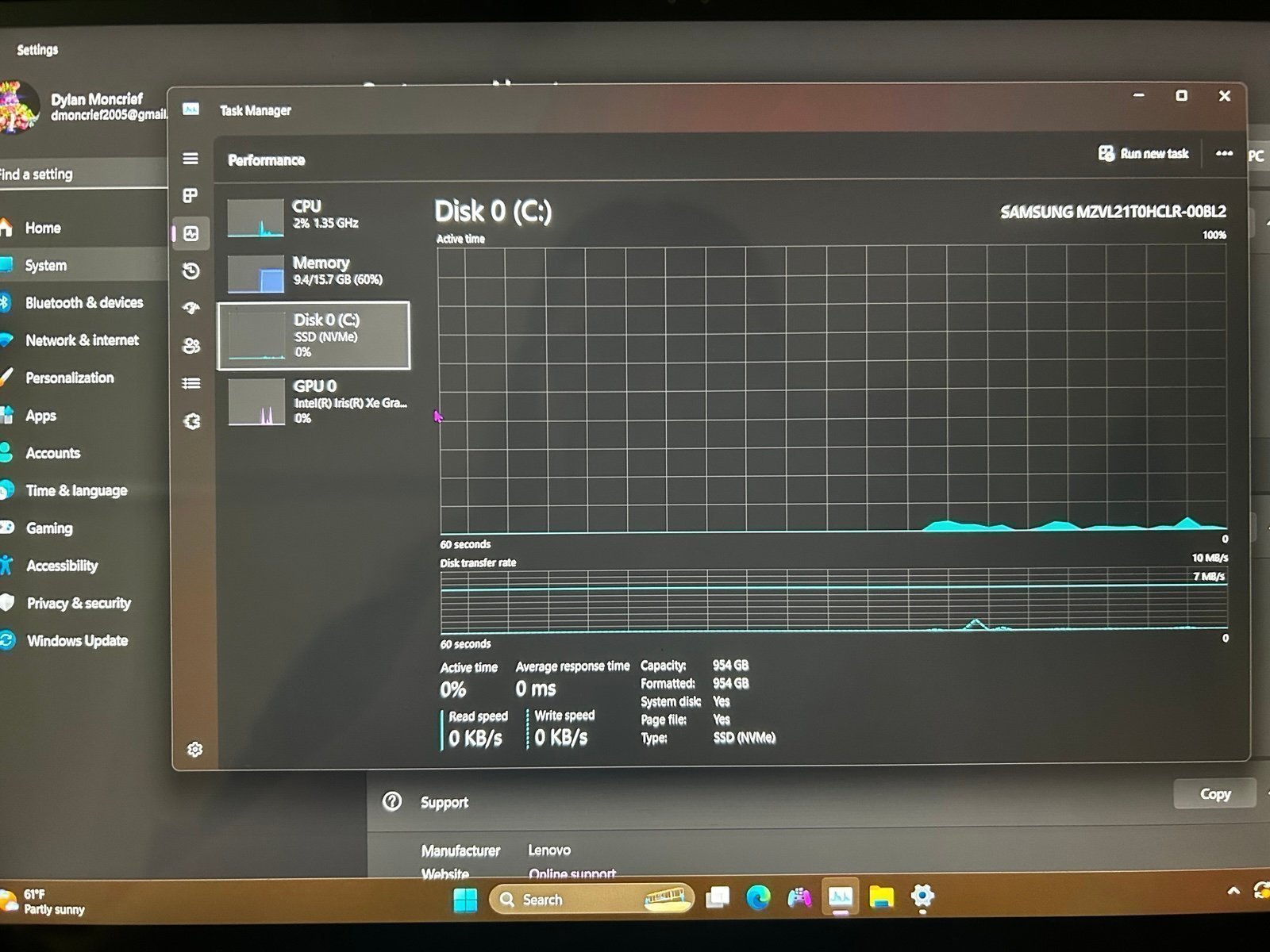Open App history page icon
Viewport: 1270px width, 952px height.
[x=190, y=271]
